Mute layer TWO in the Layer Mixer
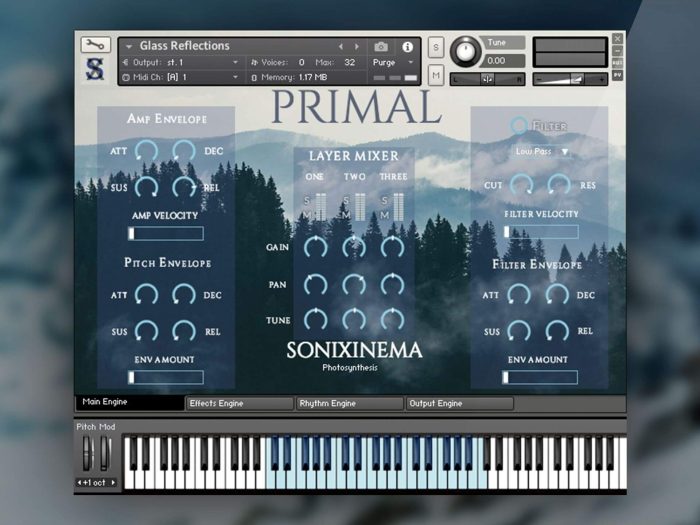The width and height of the screenshot is (700, 525). pyautogui.click(x=346, y=215)
